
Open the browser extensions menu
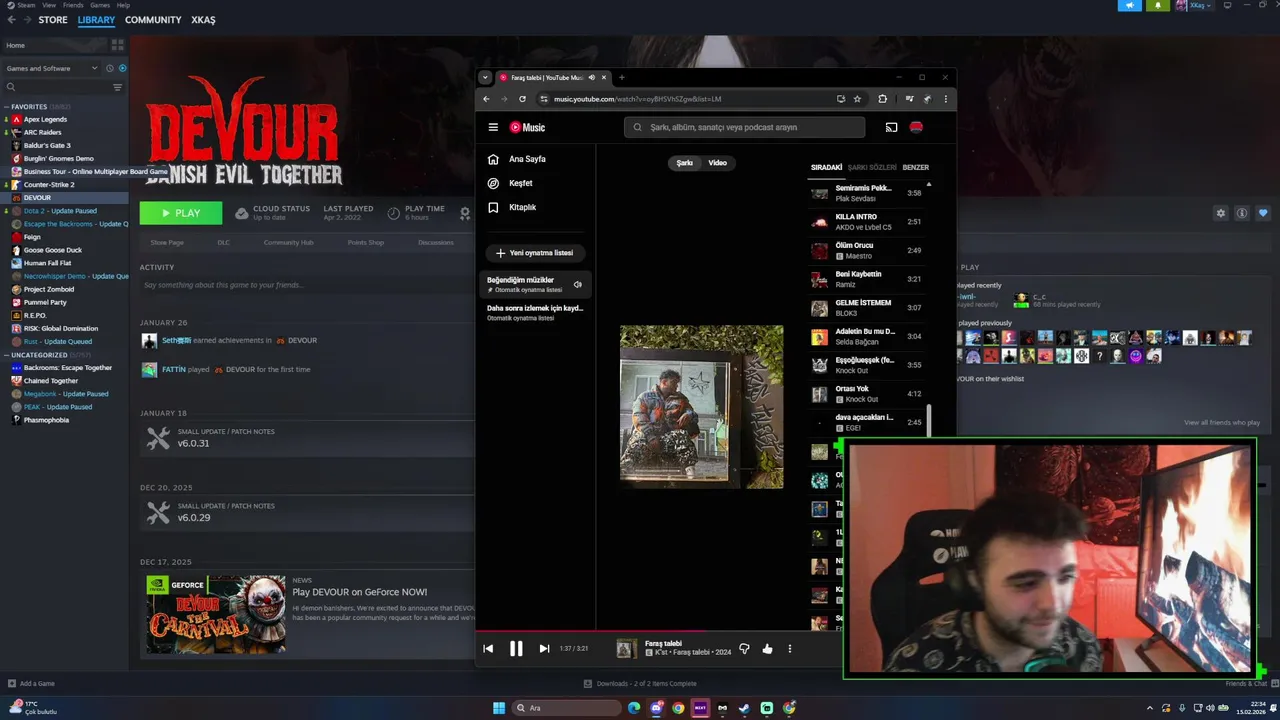point(882,99)
